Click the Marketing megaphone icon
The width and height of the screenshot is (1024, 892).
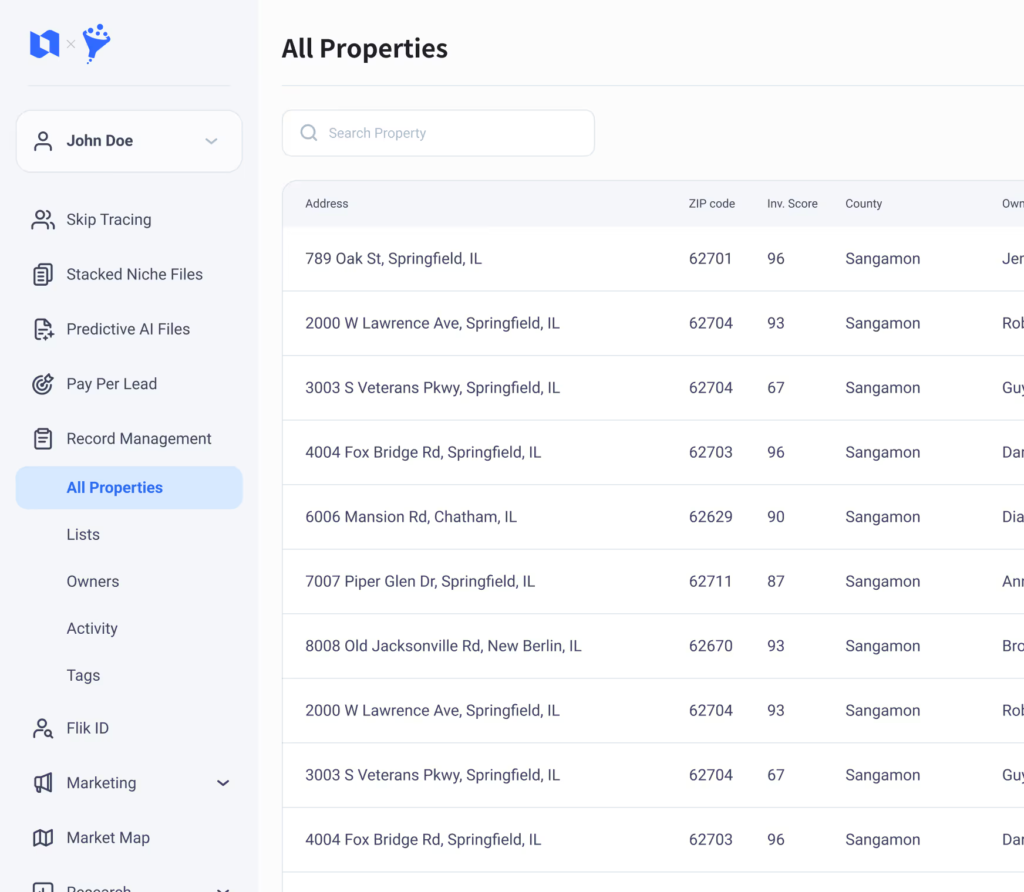(x=43, y=783)
